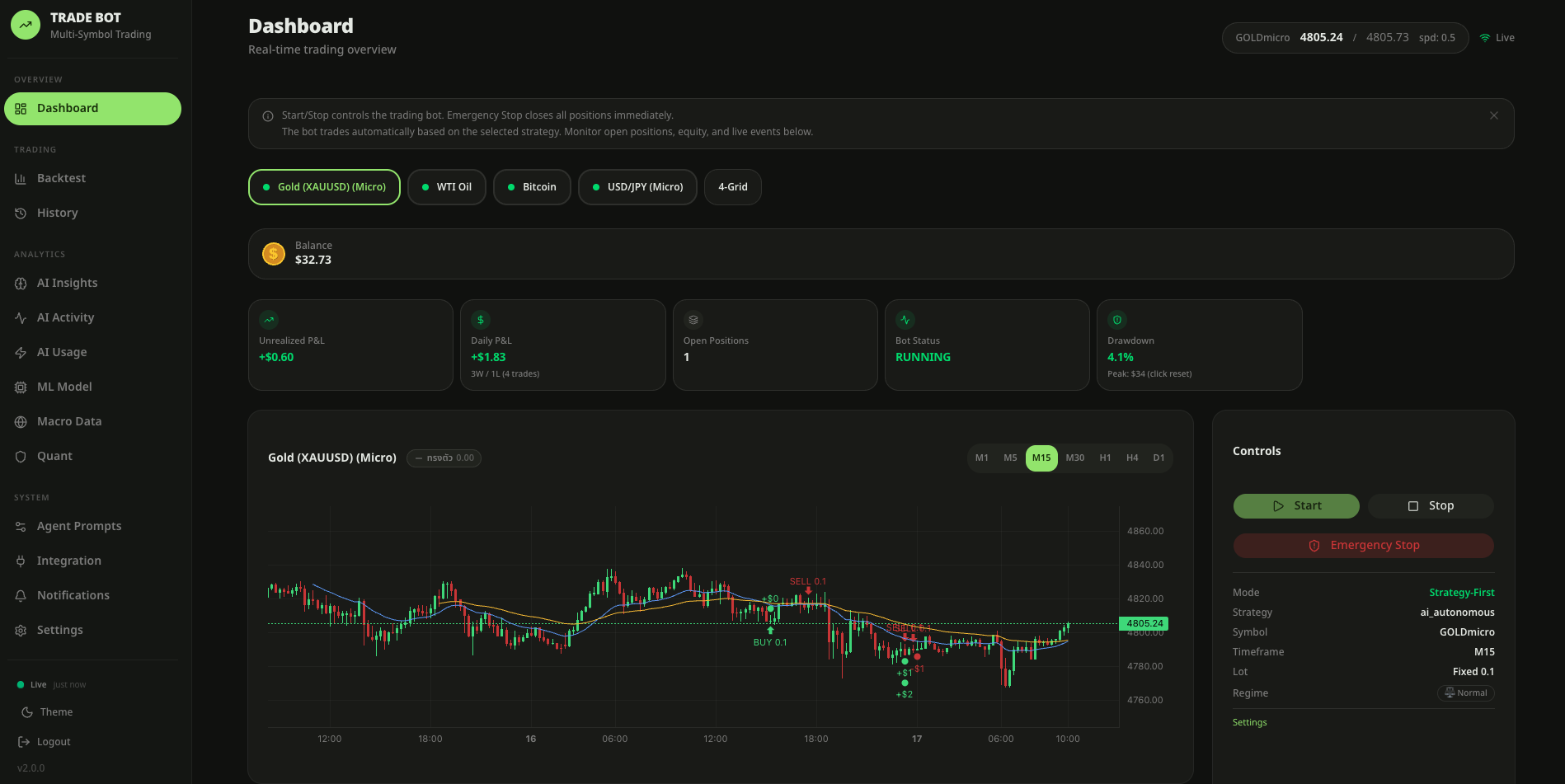Start the trading bot
1565x784 pixels.
[x=1296, y=506]
